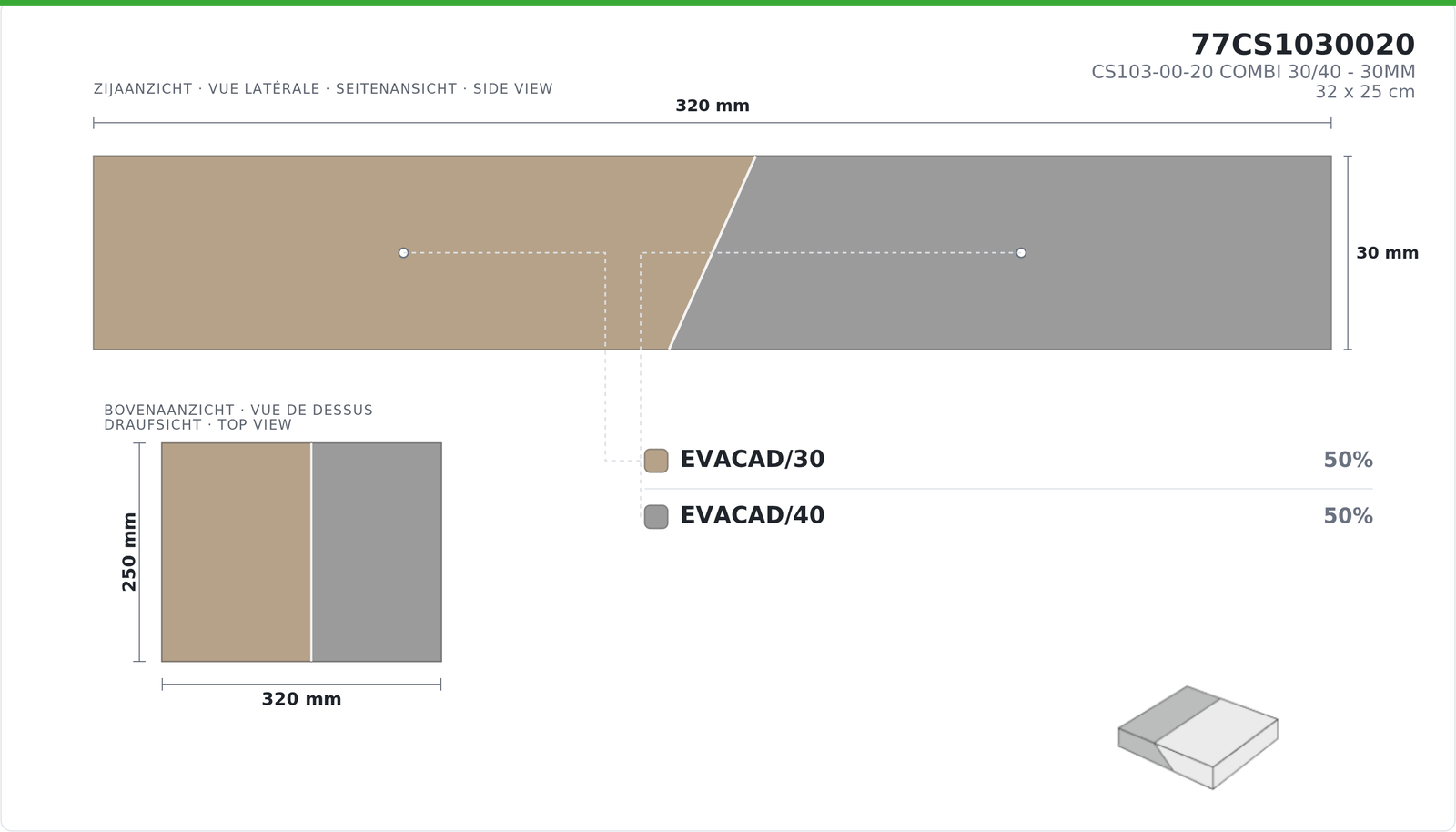The height and width of the screenshot is (832, 1456).
Task: Click the BOVENAANZICHT top view heading
Action: [238, 418]
